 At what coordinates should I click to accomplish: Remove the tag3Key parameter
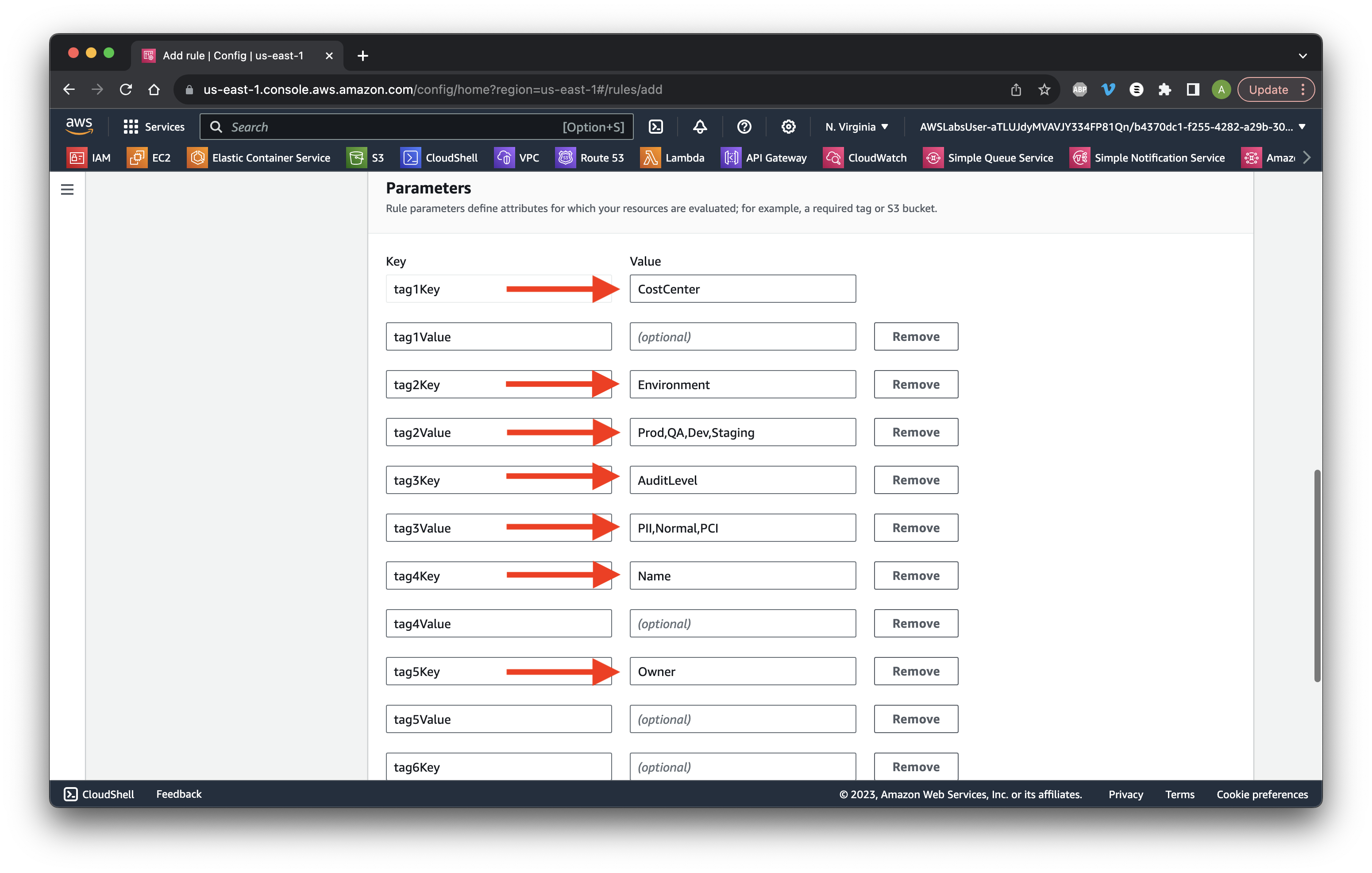tap(916, 480)
